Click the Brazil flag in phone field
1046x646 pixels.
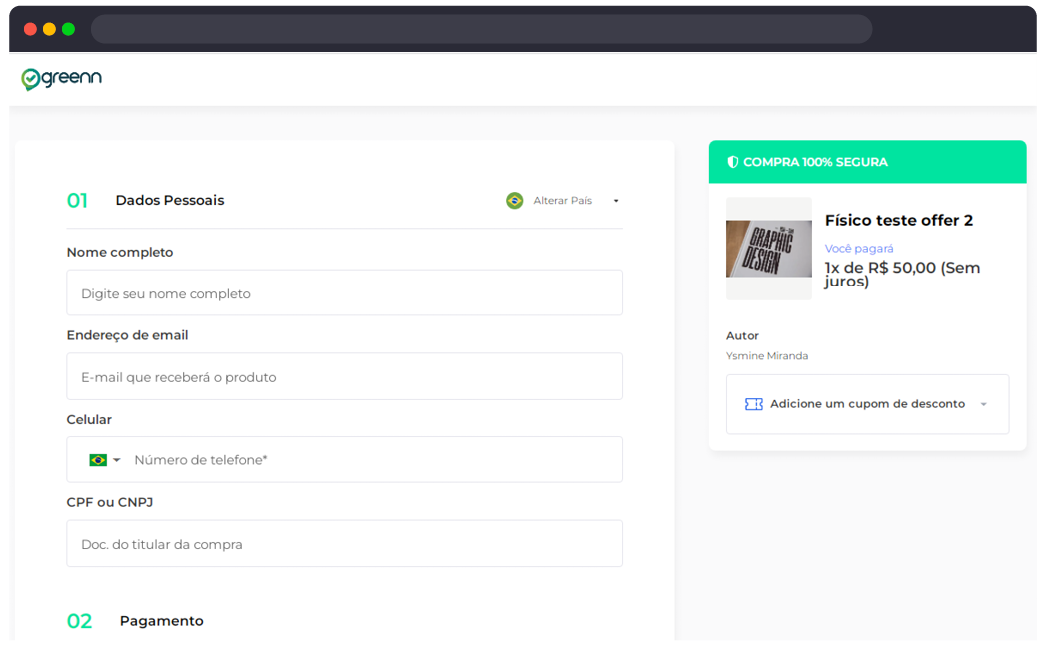click(98, 460)
